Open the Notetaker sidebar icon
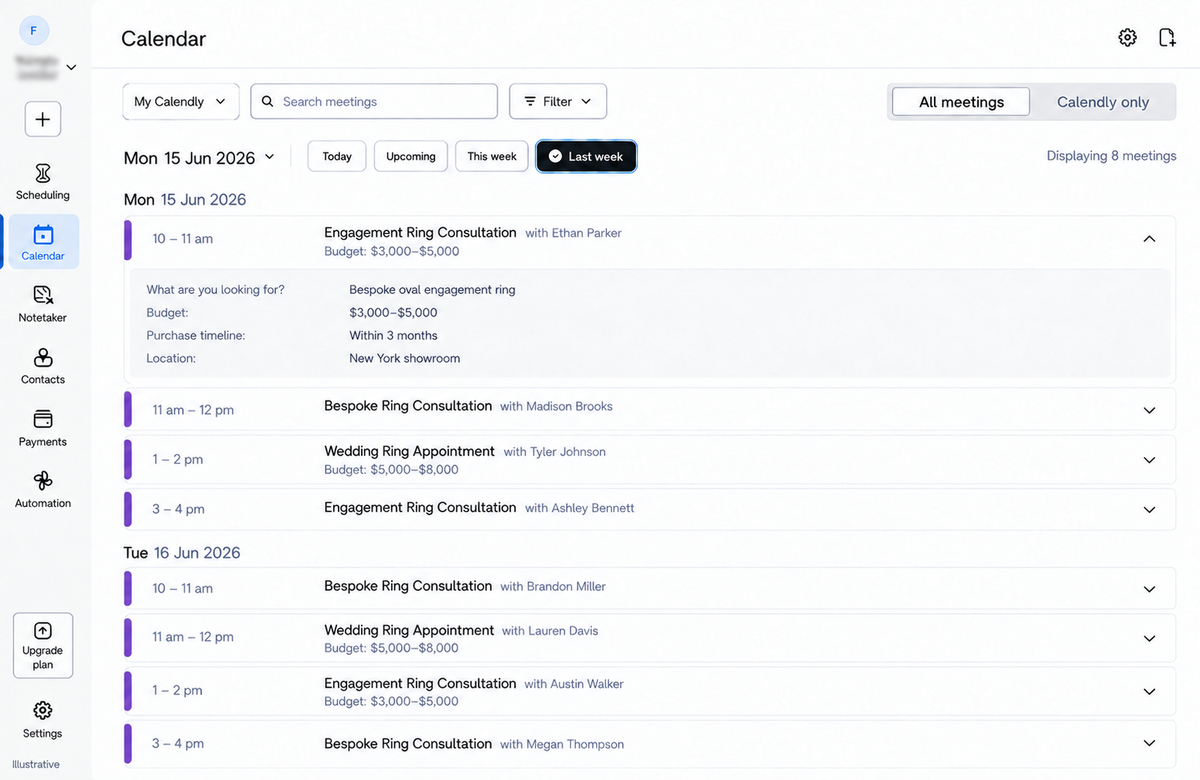 43,295
